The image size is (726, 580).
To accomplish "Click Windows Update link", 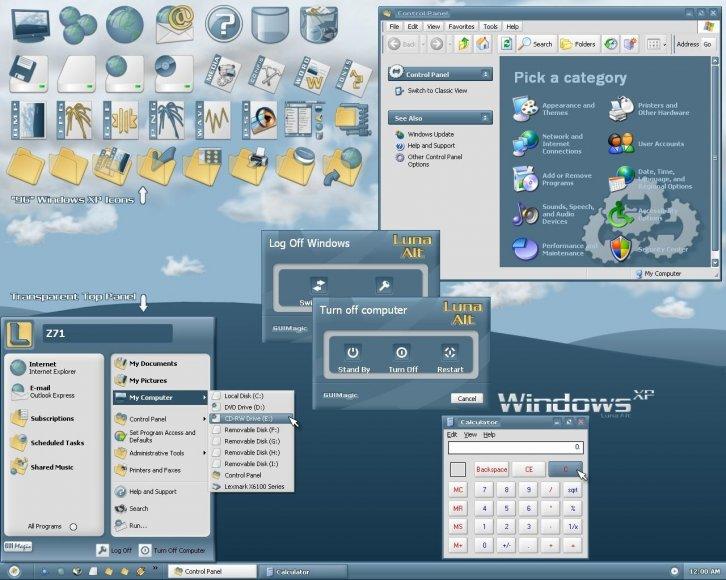I will (431, 134).
